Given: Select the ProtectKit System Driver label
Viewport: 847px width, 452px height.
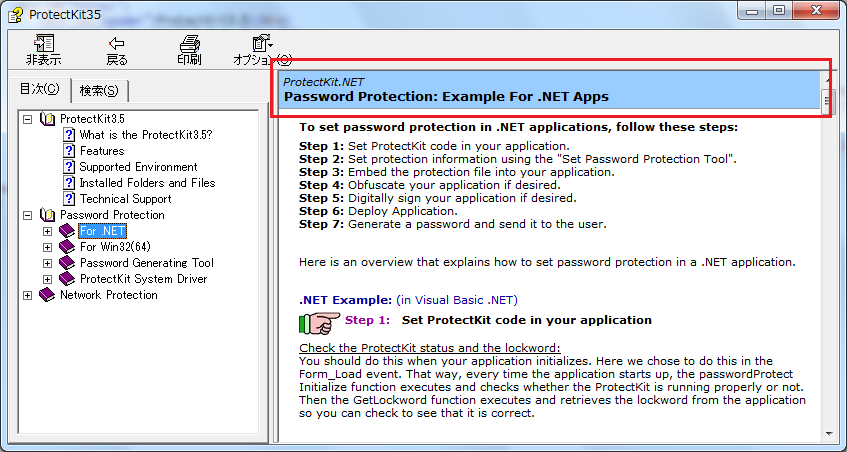Looking at the screenshot, I should pyautogui.click(x=143, y=279).
